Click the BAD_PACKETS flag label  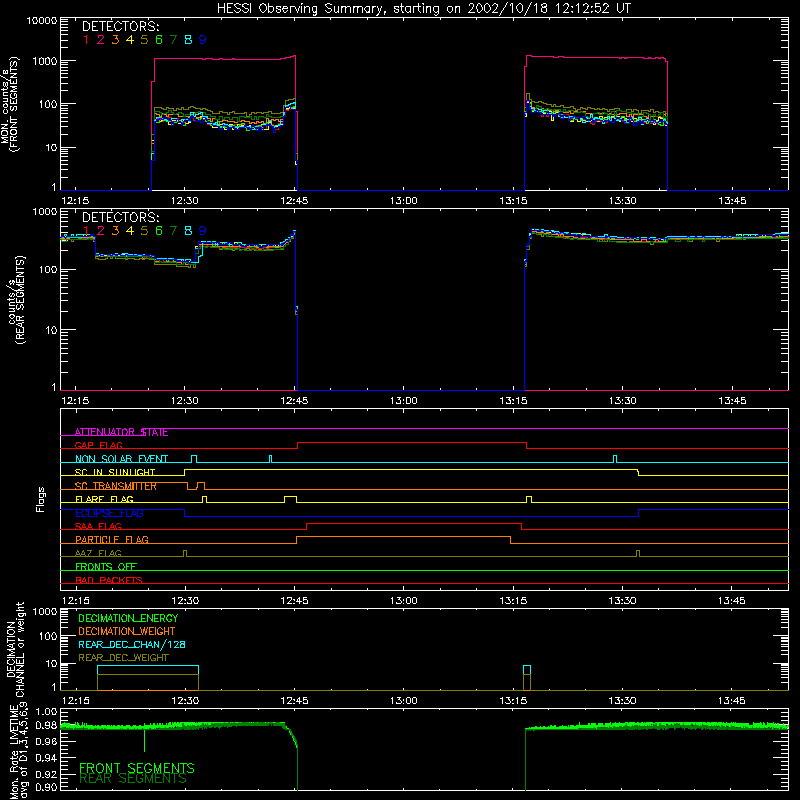tap(109, 580)
